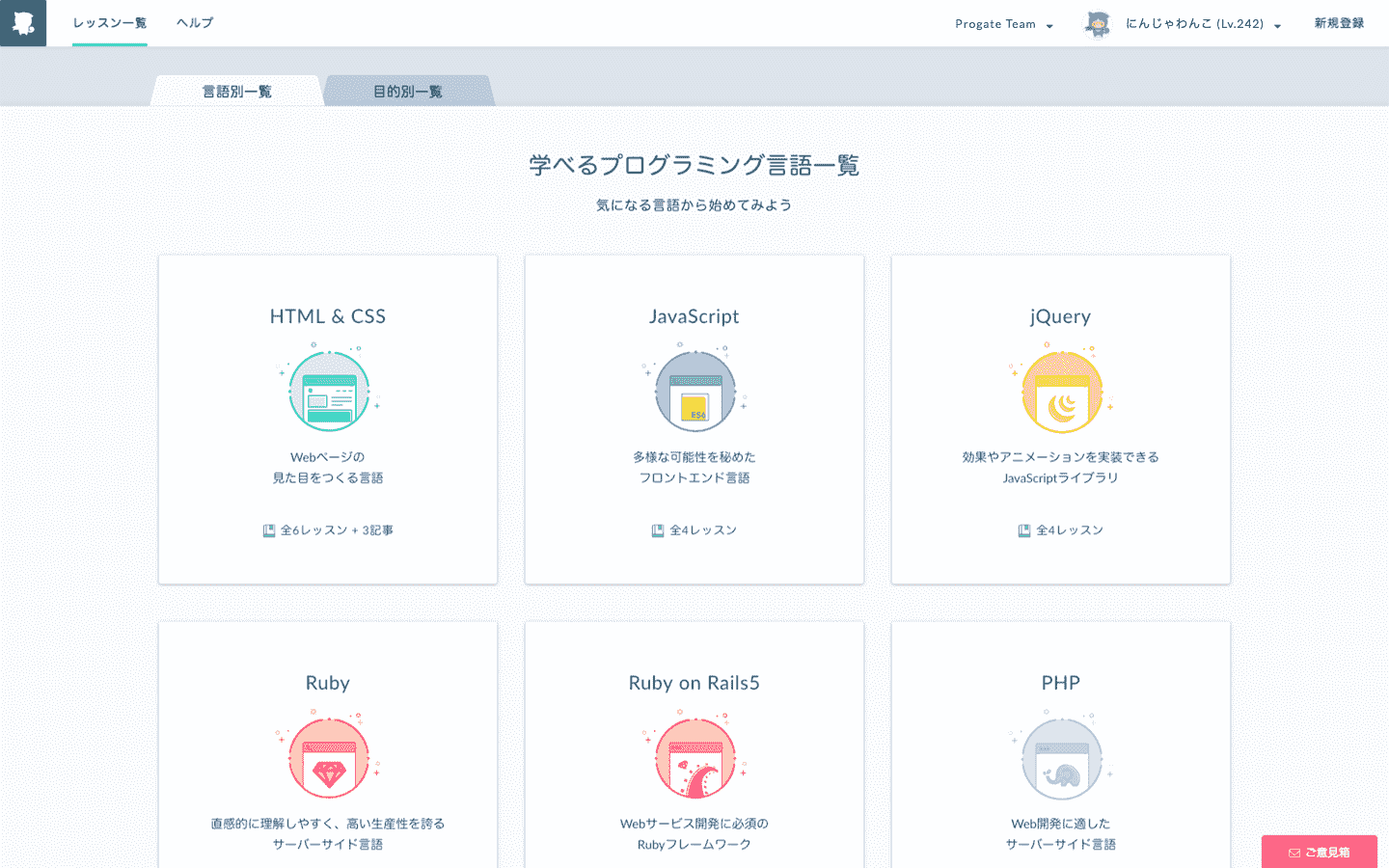Screen dimensions: 1389x868
Task: Click the ninja cat user avatar
Action: coord(1098,24)
